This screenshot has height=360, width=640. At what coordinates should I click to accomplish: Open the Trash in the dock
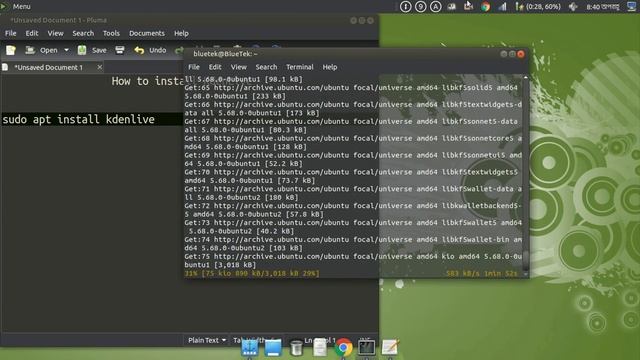point(296,348)
